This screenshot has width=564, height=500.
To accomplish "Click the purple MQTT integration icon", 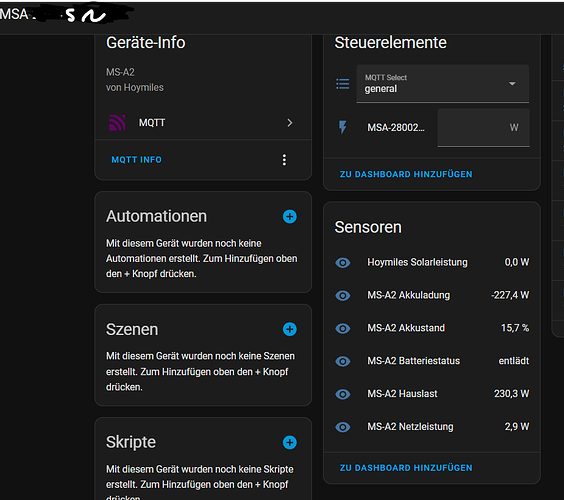I will point(117,123).
